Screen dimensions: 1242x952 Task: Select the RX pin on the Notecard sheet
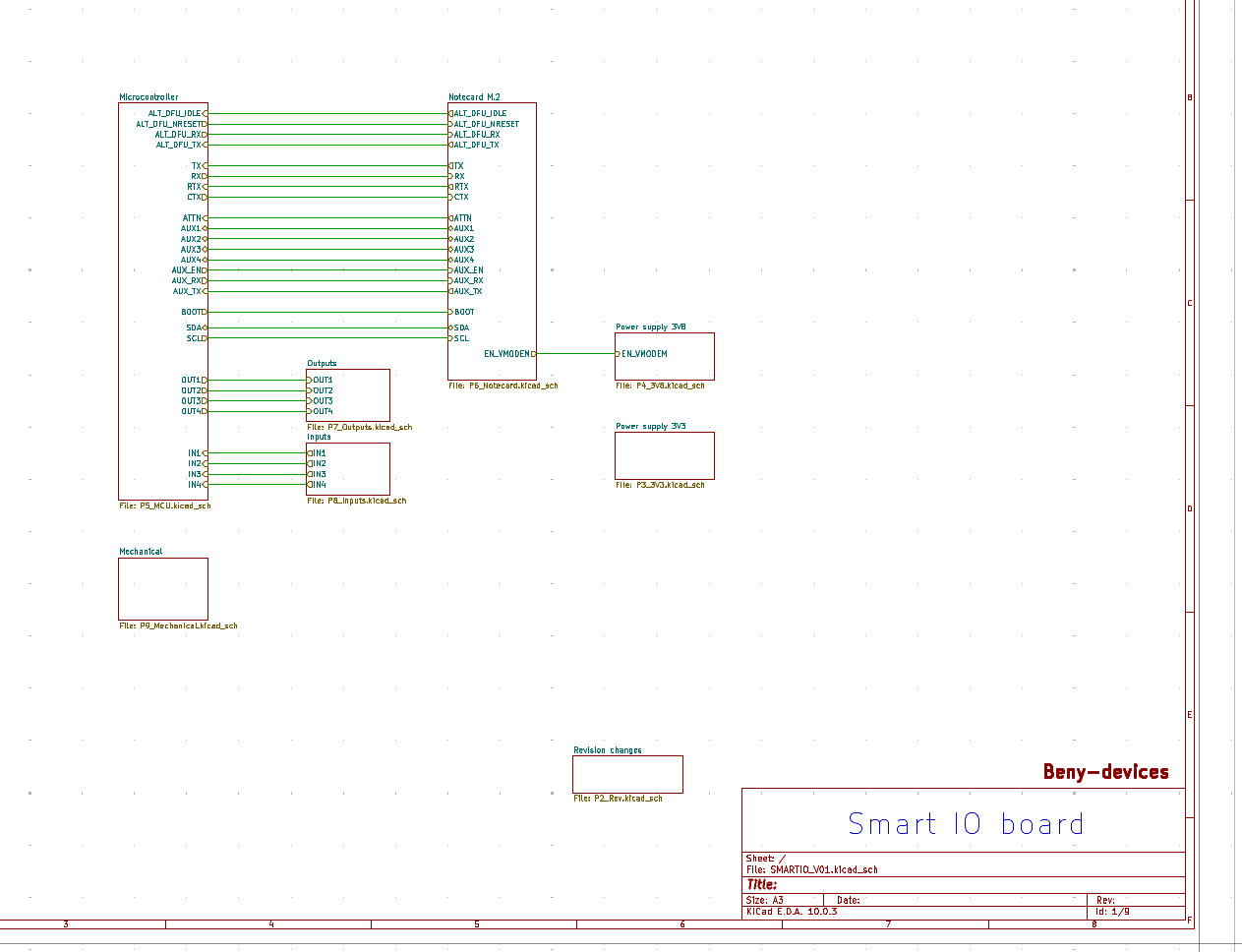point(458,177)
